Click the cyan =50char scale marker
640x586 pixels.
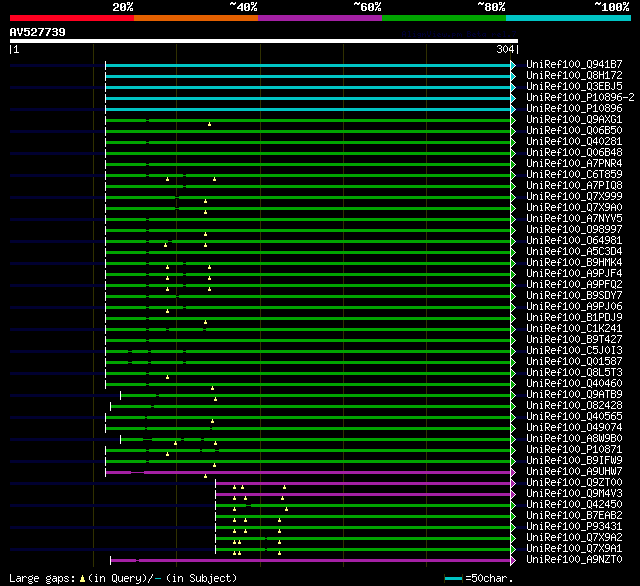453,578
